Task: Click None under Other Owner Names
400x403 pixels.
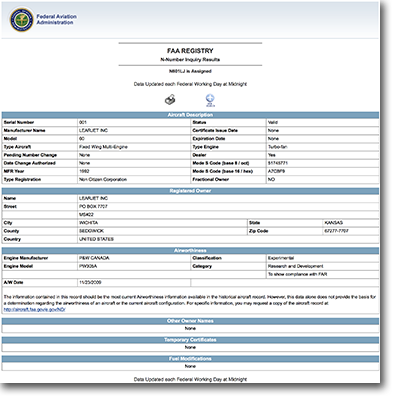Action: [190, 329]
